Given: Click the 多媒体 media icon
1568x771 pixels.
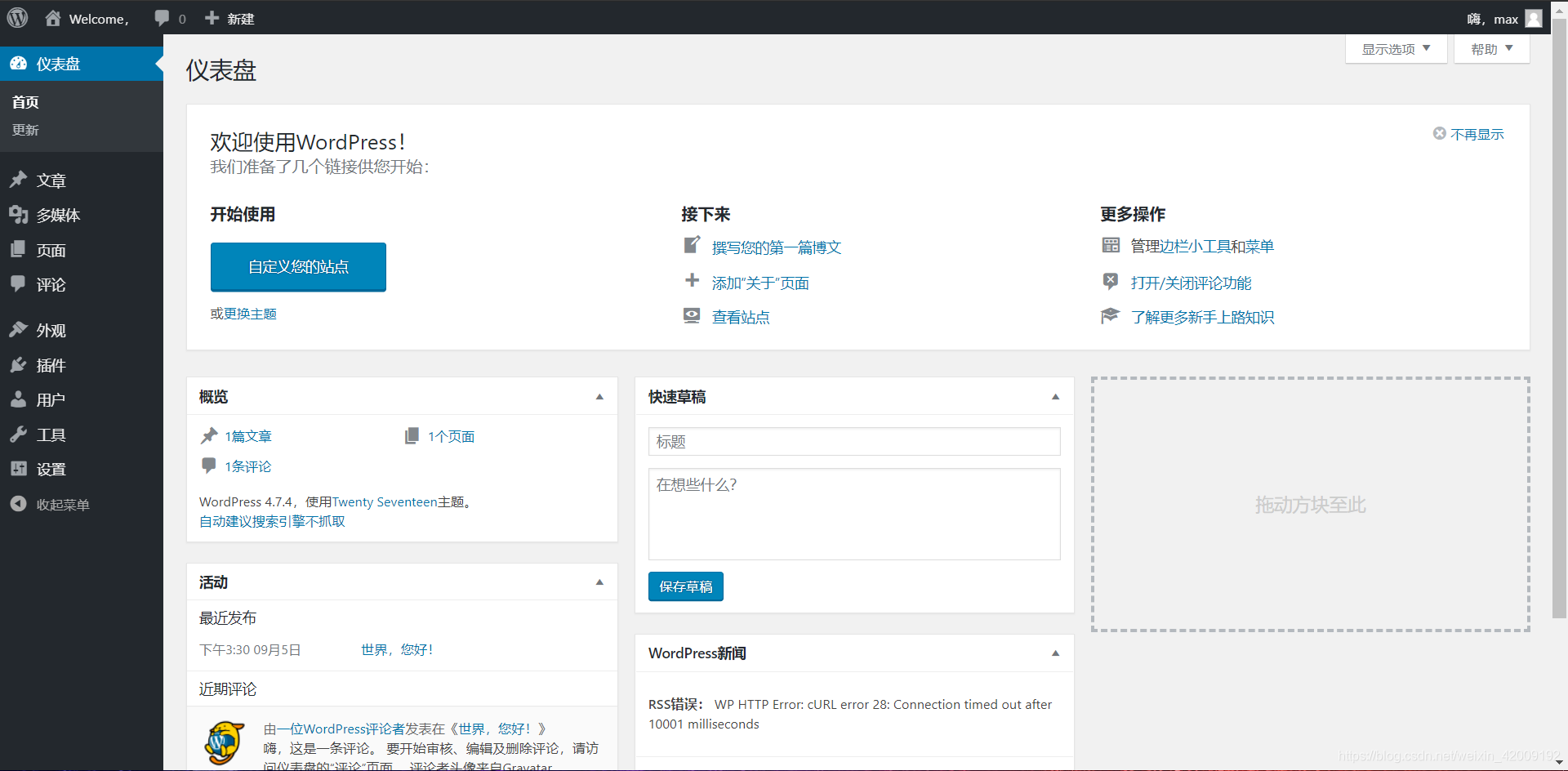Looking at the screenshot, I should (x=18, y=214).
